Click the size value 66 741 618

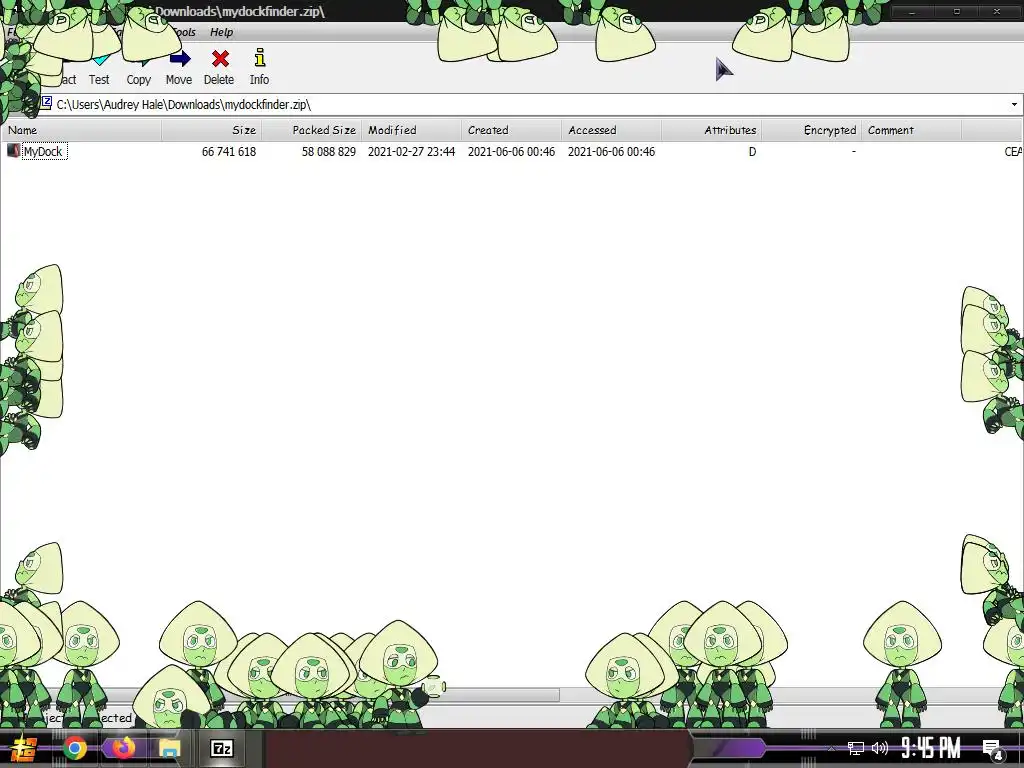point(229,152)
